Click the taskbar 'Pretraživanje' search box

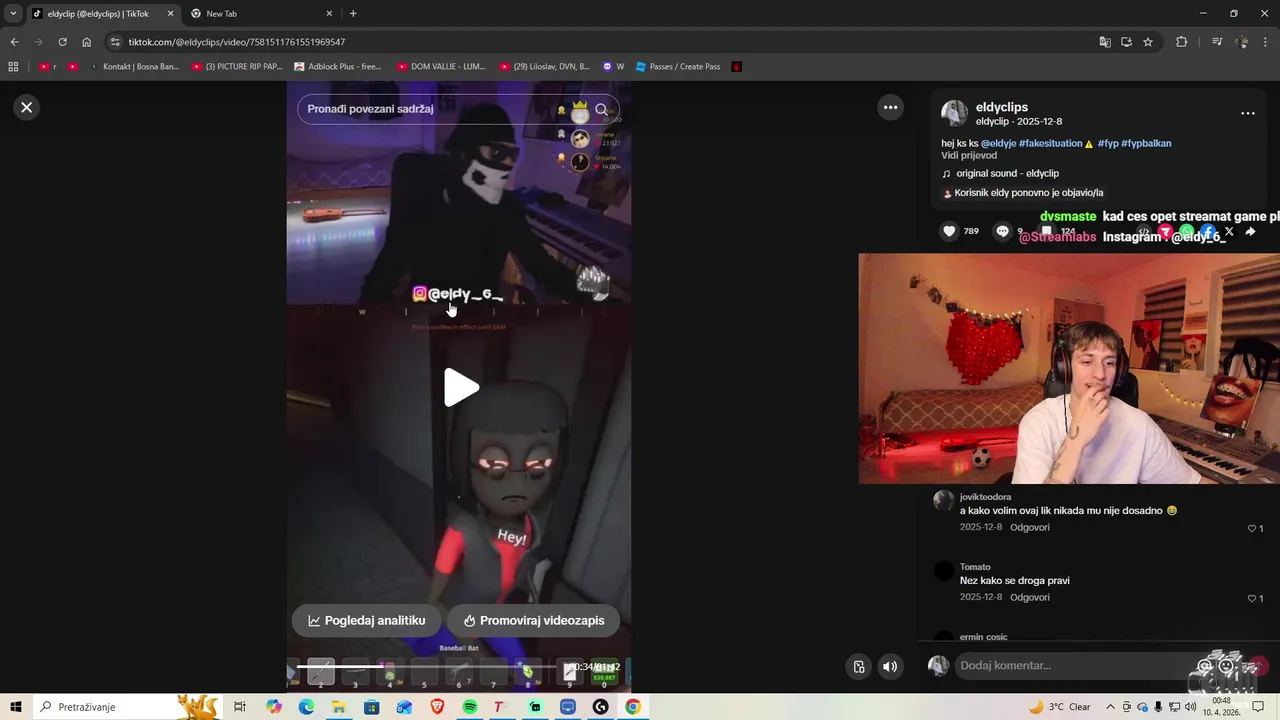pyautogui.click(x=125, y=707)
